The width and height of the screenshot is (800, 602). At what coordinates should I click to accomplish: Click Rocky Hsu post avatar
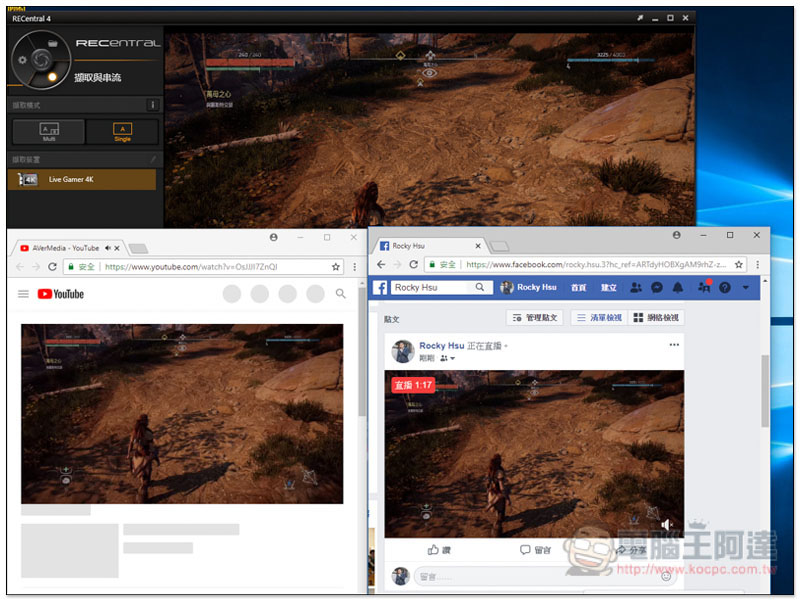pos(403,352)
